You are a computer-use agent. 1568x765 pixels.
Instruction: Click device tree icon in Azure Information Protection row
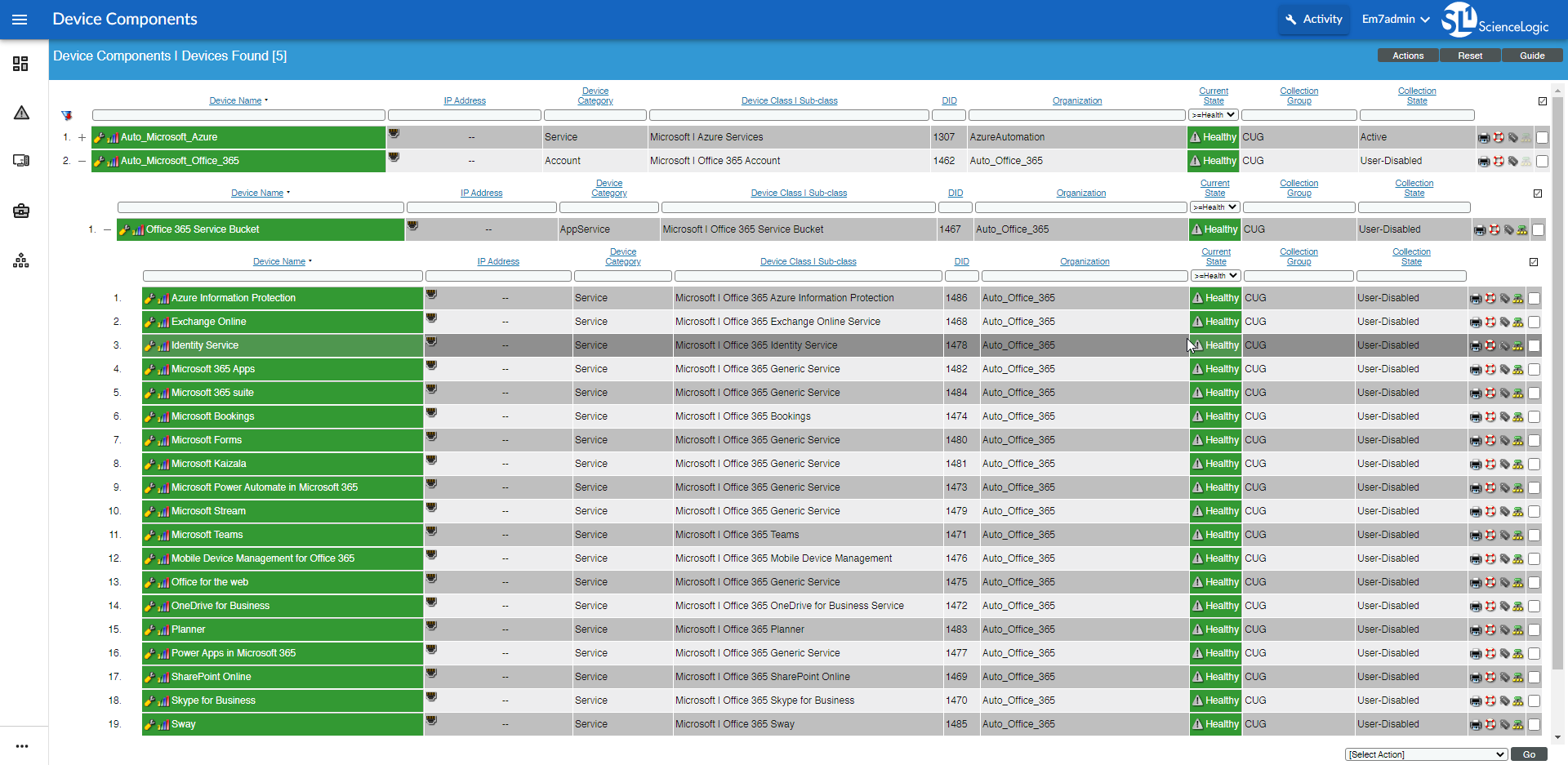pyautogui.click(x=1518, y=299)
